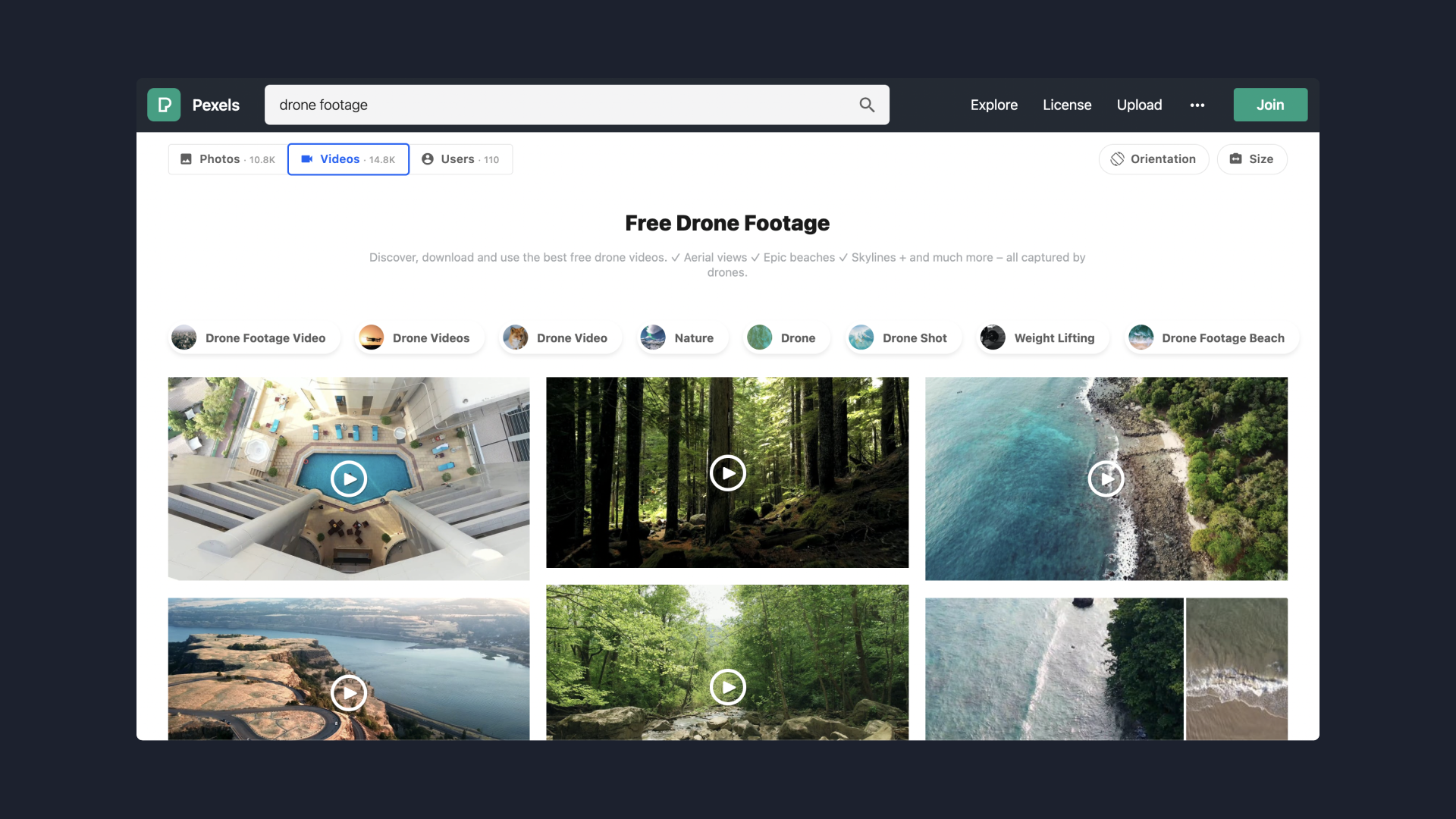Play the green forest stream video
This screenshot has height=819, width=1456.
pos(727,687)
